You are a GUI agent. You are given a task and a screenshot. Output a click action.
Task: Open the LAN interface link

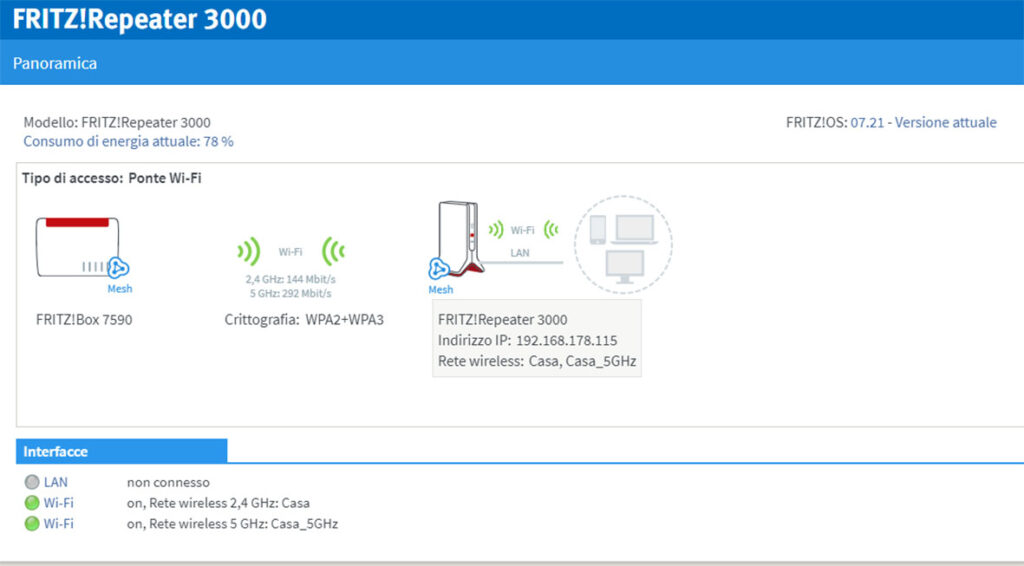tap(56, 482)
